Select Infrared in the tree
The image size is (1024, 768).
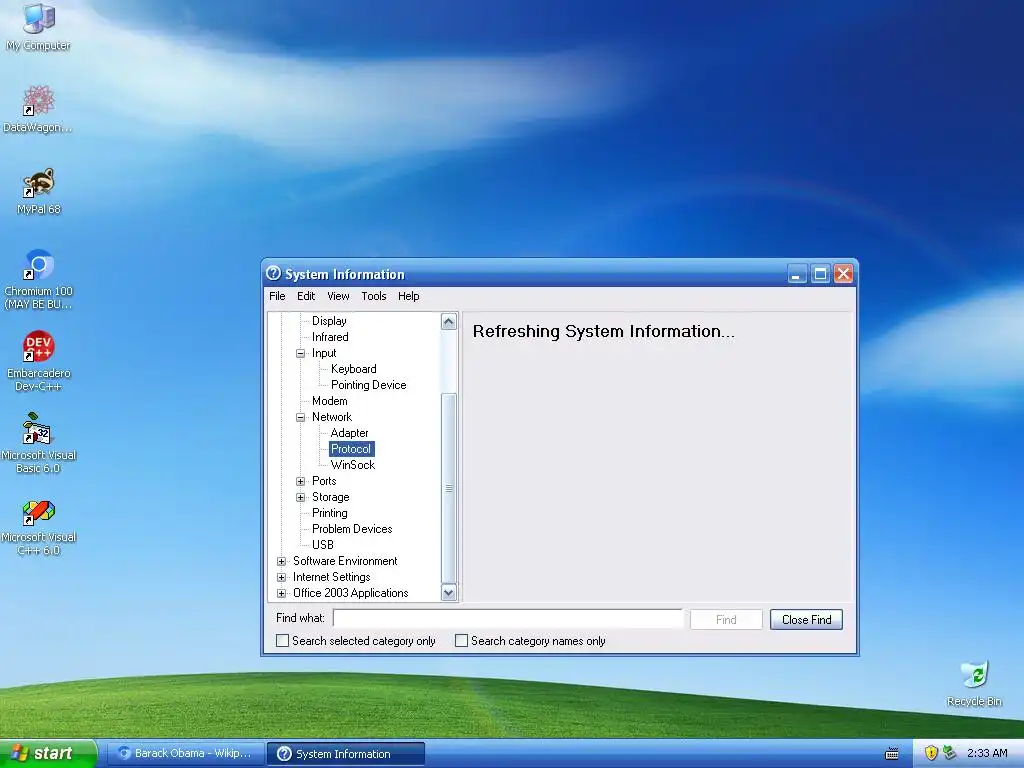point(330,337)
